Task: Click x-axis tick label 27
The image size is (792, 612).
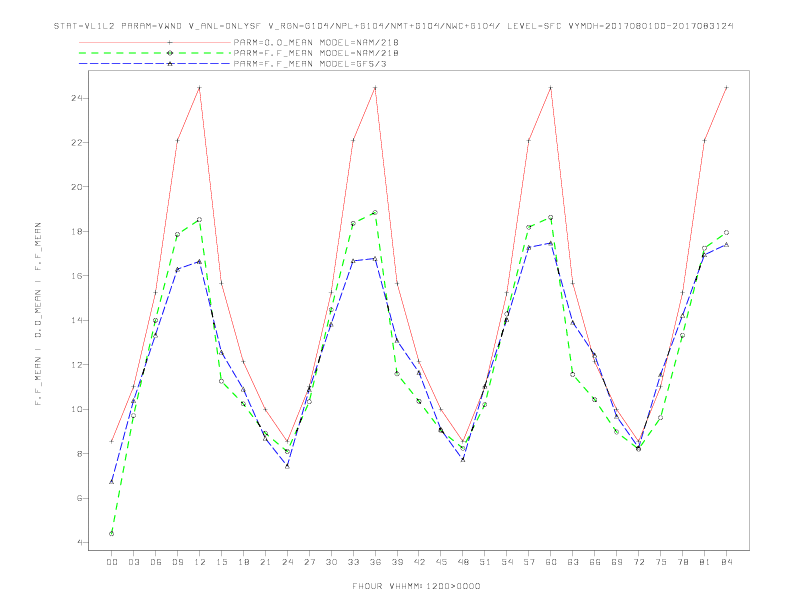Action: tap(309, 562)
